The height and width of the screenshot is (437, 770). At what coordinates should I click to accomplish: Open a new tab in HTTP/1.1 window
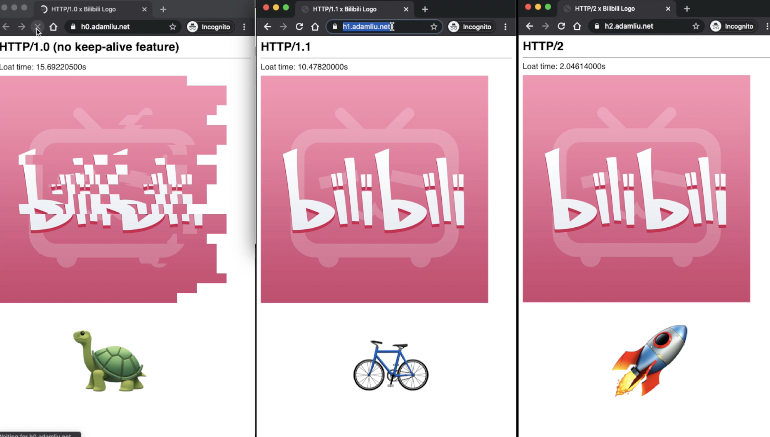click(425, 9)
